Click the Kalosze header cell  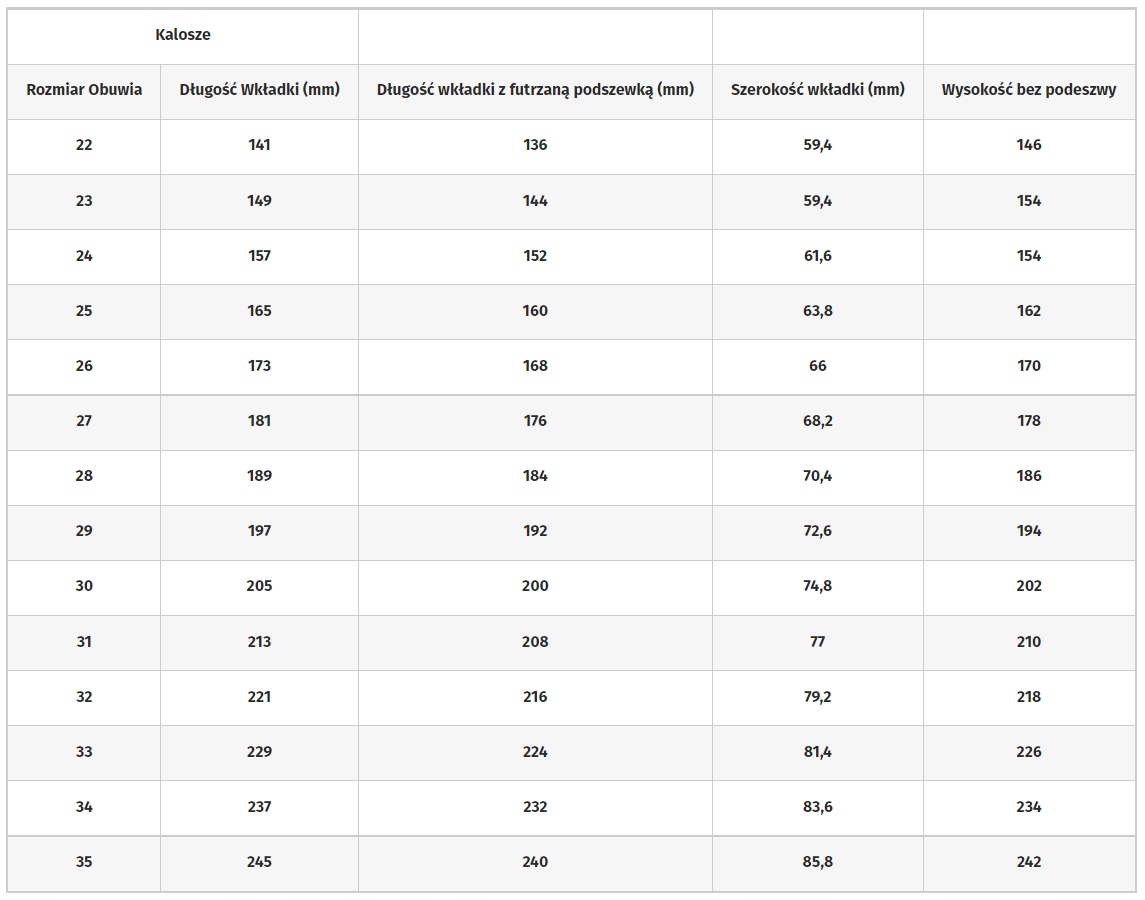point(183,35)
